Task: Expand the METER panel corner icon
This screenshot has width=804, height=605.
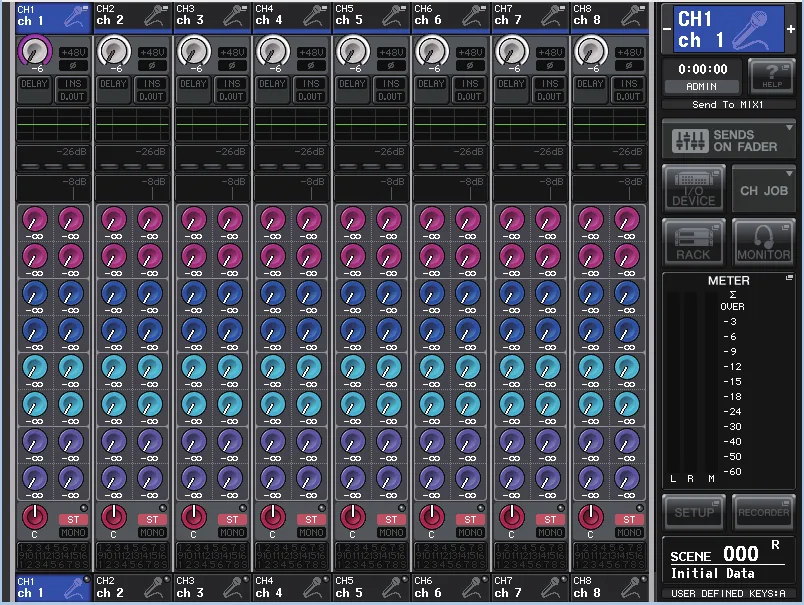Action: click(789, 277)
